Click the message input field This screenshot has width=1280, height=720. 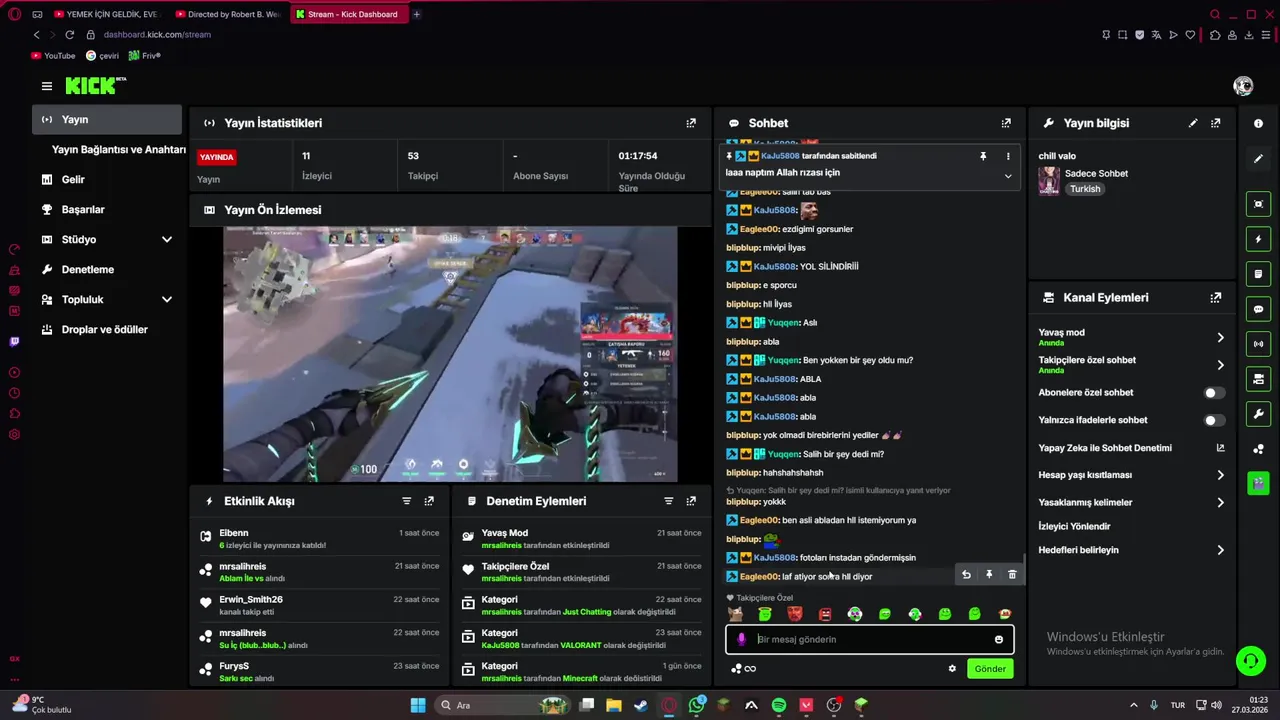[870, 640]
